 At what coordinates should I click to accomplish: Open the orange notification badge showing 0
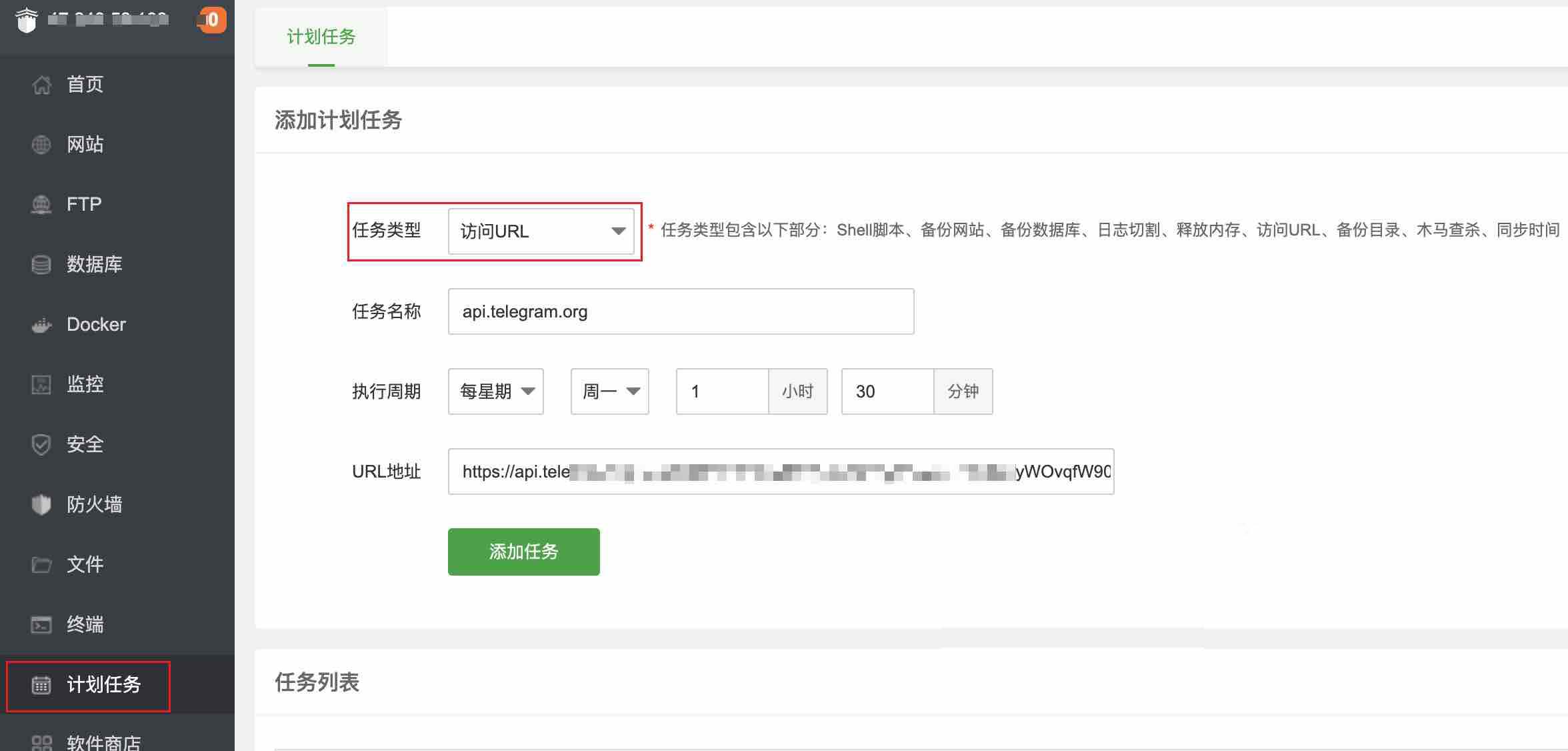212,20
